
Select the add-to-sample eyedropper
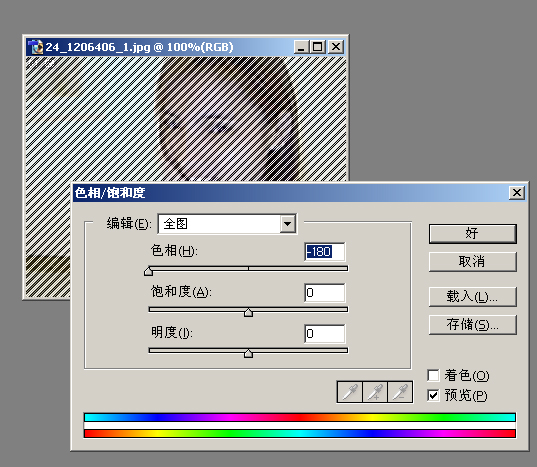(375, 392)
